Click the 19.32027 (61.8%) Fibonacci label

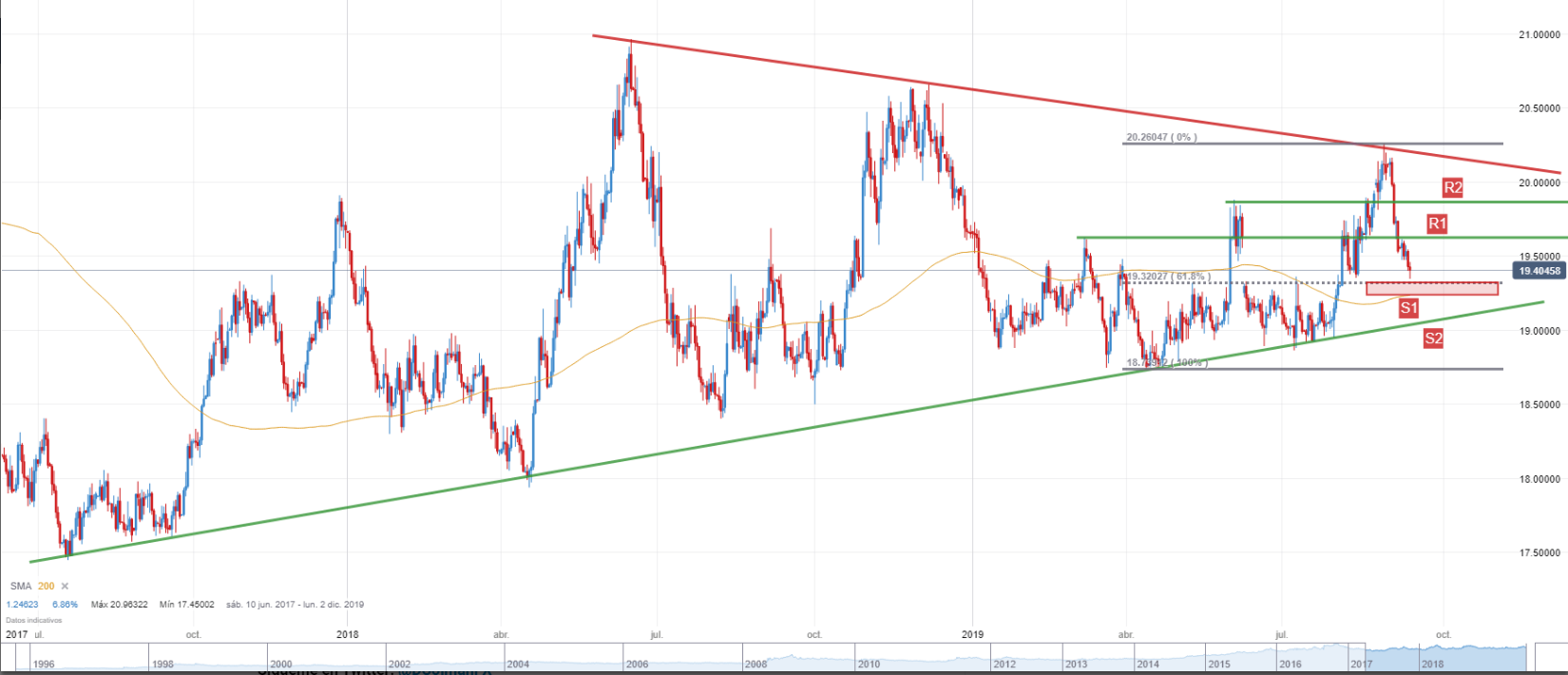[1167, 277]
